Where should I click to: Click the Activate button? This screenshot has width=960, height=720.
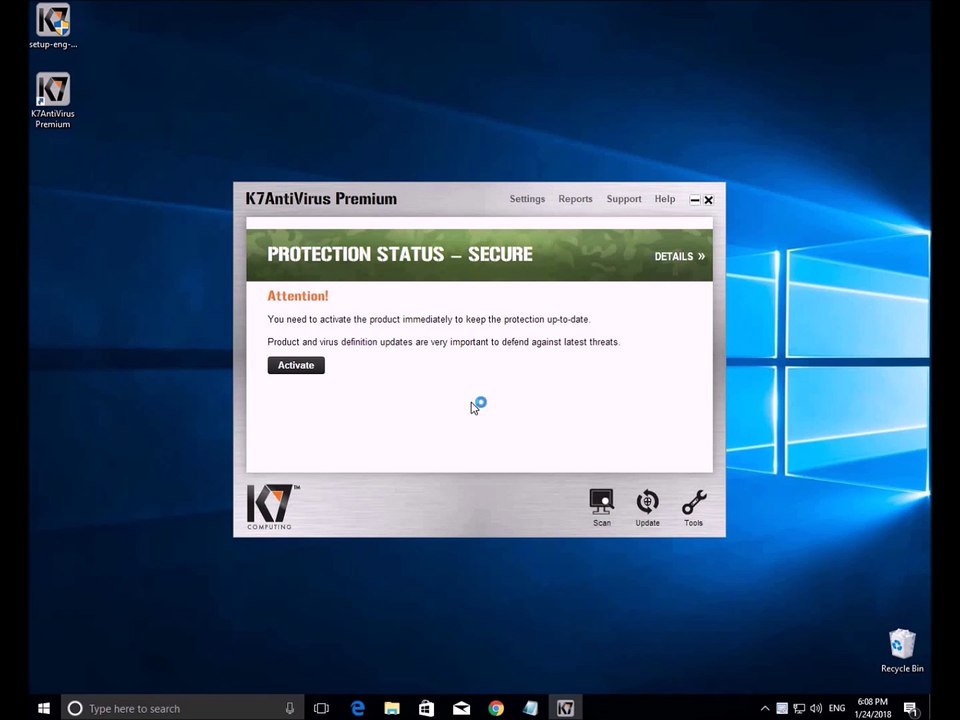[x=296, y=366]
